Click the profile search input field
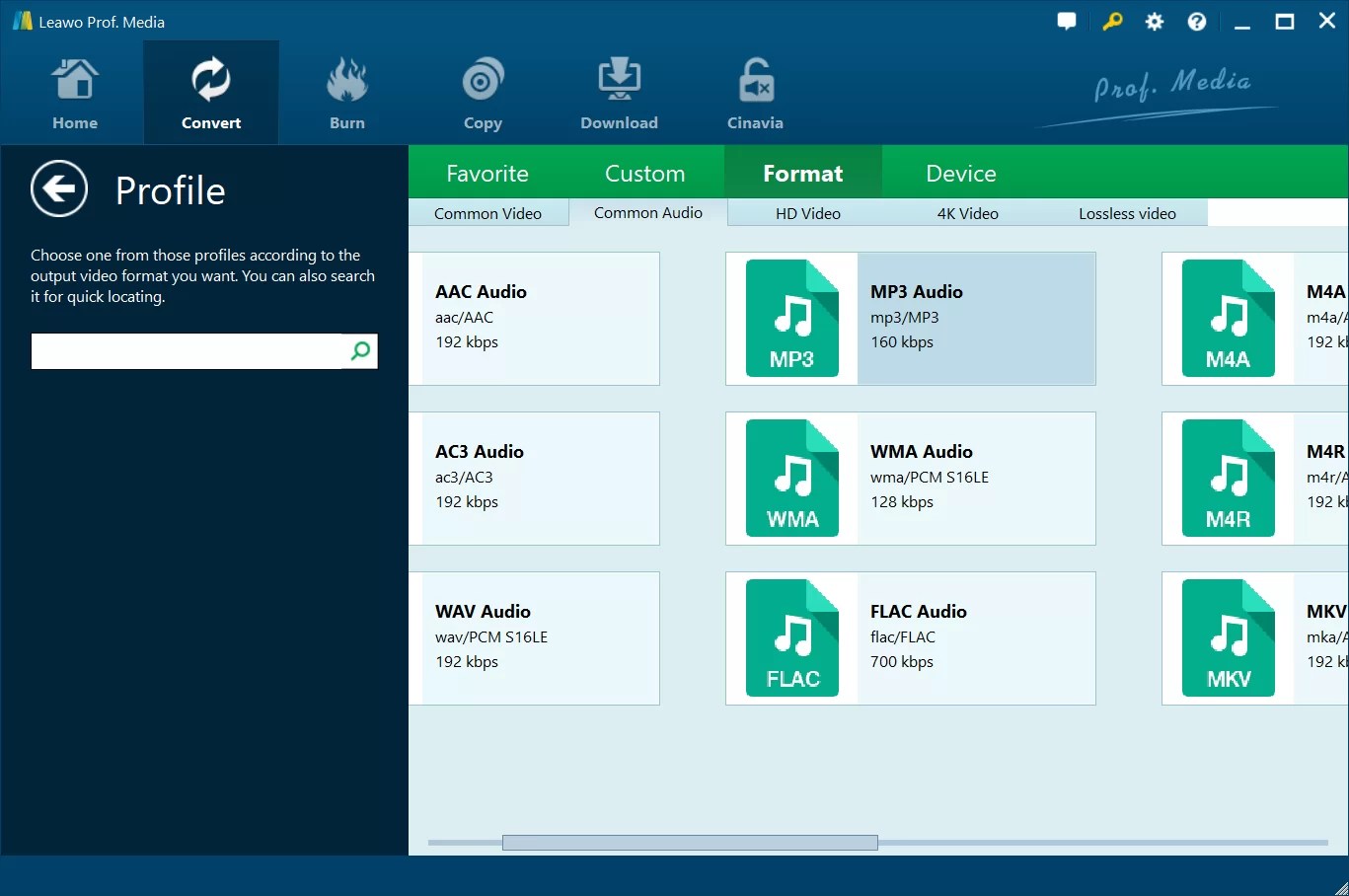1349x896 pixels. (187, 351)
